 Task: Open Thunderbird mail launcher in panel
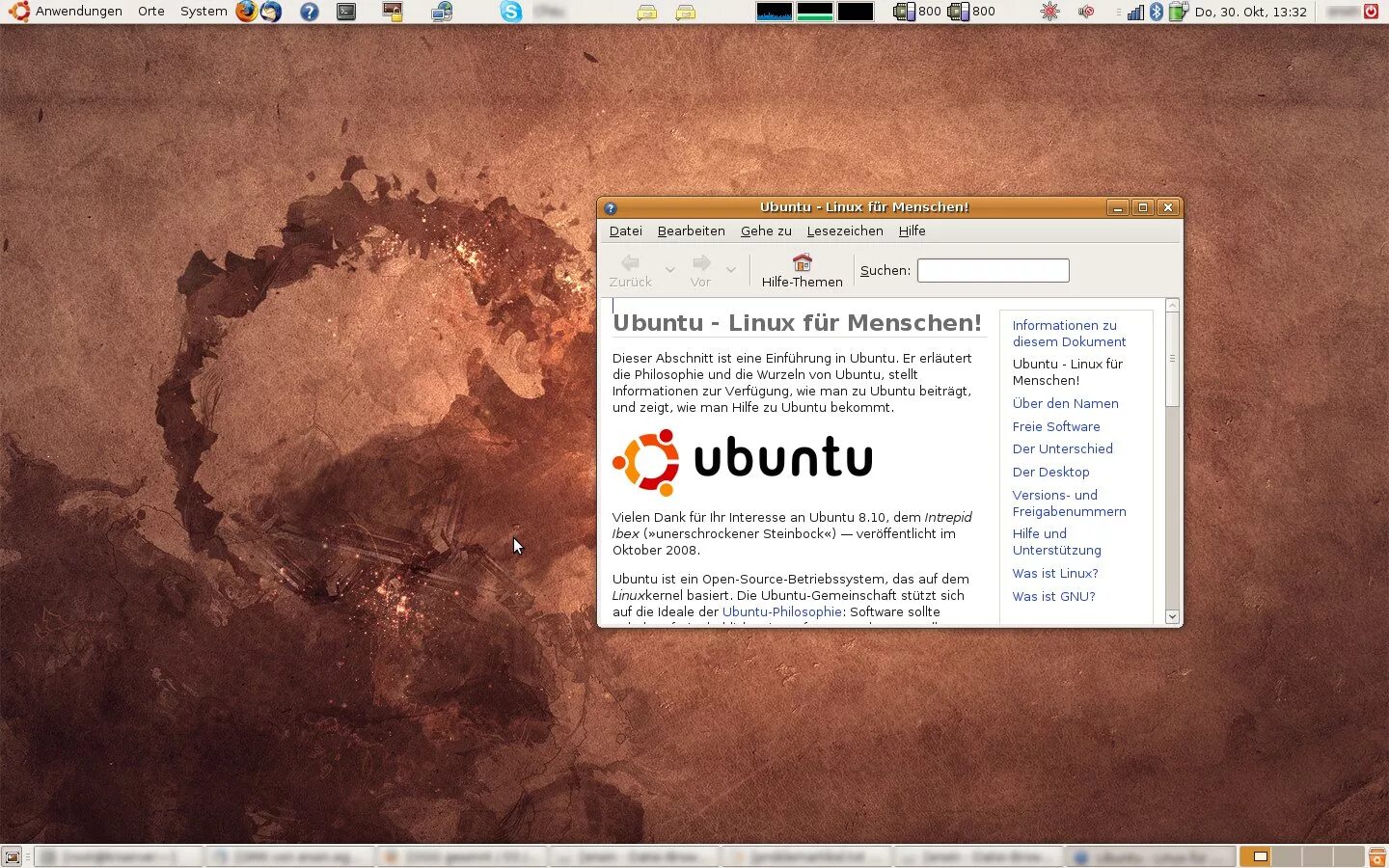[x=272, y=12]
